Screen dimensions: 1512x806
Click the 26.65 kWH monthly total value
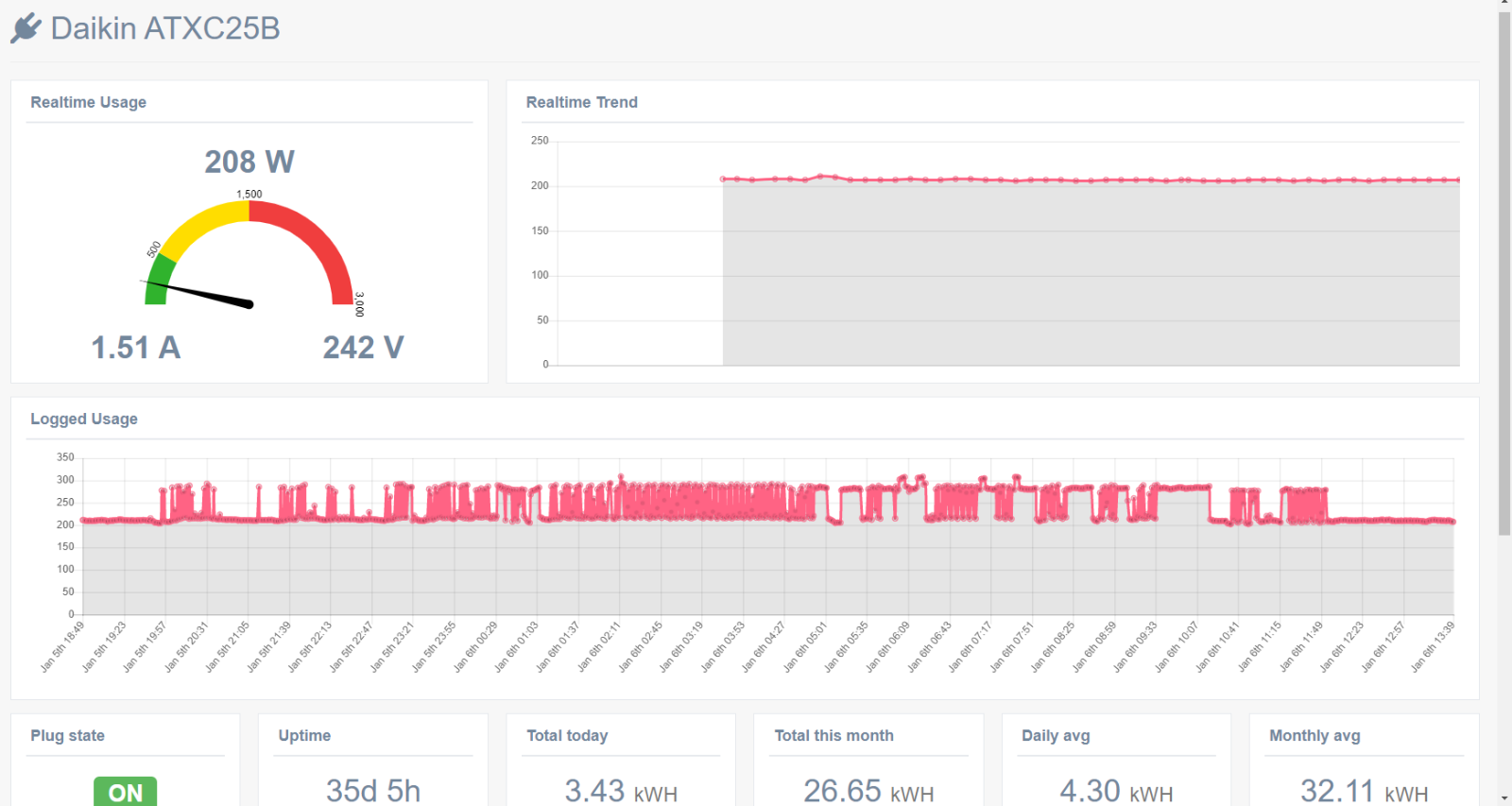[868, 791]
